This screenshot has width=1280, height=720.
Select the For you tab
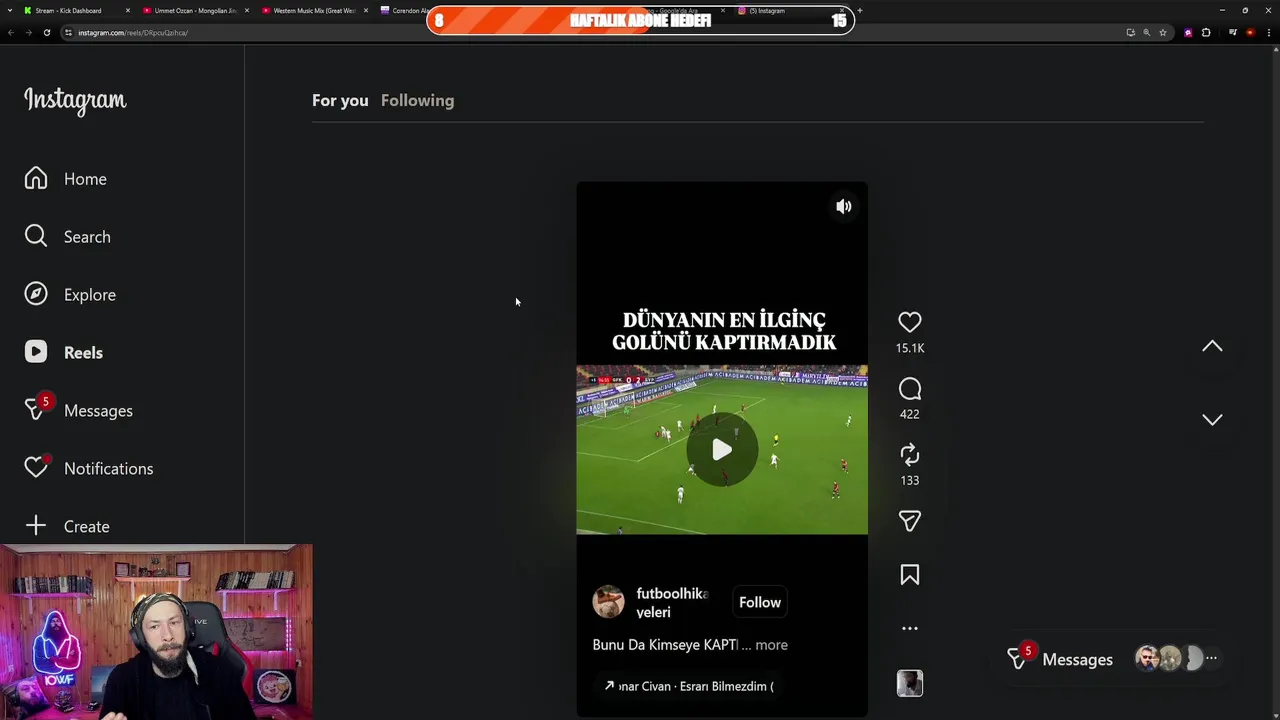tap(340, 100)
